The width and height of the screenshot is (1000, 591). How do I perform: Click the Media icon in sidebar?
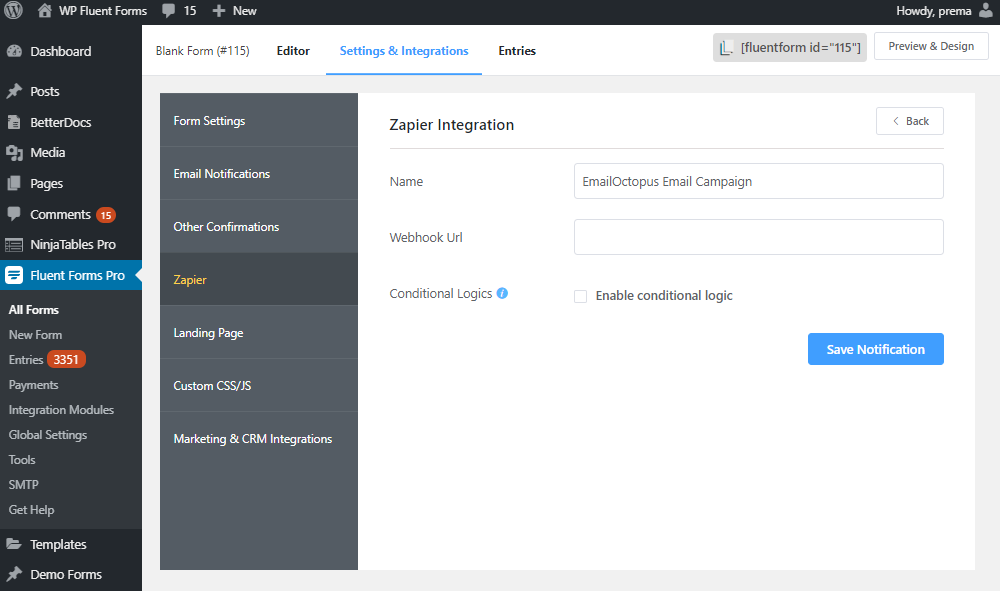(x=14, y=152)
